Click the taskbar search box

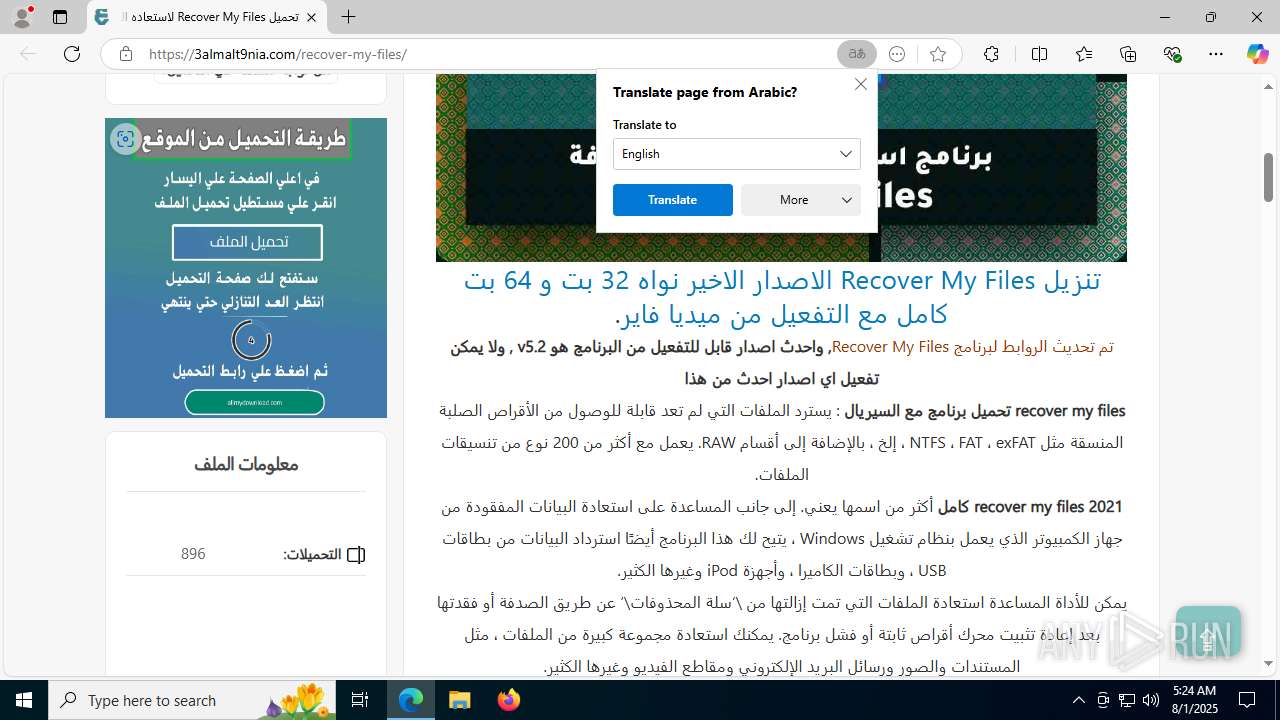[x=193, y=700]
